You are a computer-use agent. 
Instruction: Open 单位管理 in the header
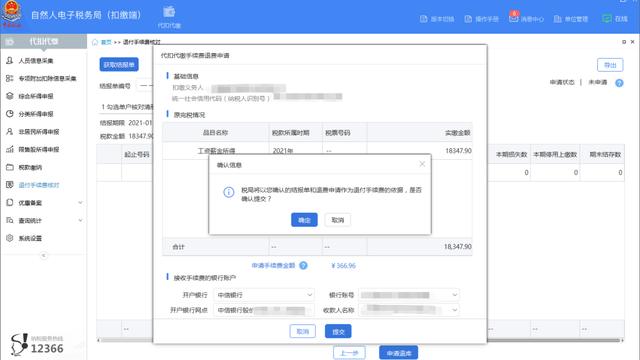coord(571,19)
